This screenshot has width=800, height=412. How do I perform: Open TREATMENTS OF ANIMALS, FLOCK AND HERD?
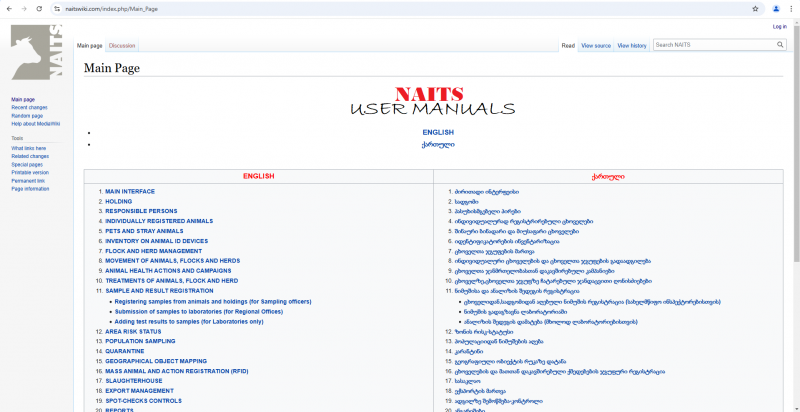[171, 281]
